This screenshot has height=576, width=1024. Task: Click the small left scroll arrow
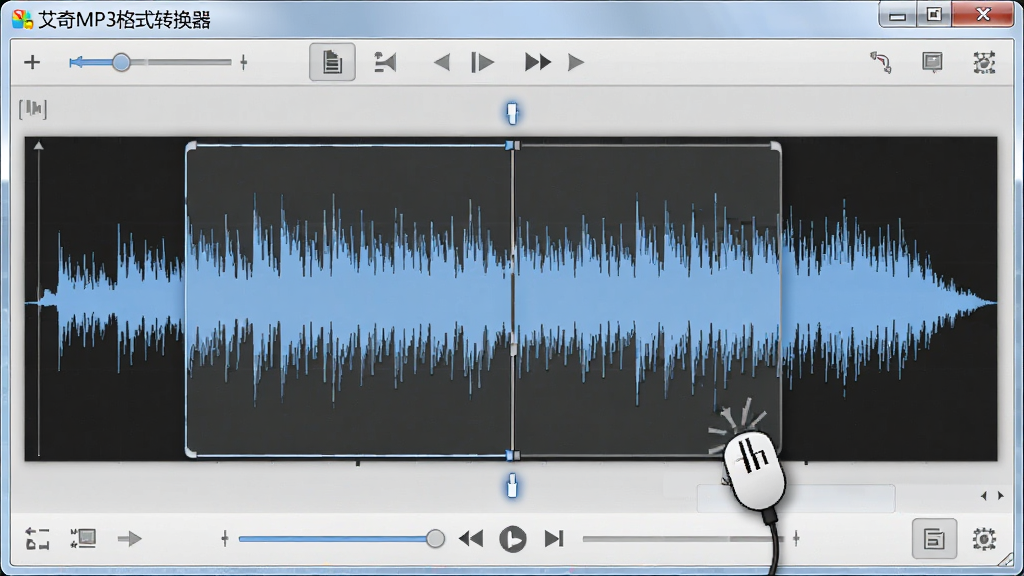(984, 496)
